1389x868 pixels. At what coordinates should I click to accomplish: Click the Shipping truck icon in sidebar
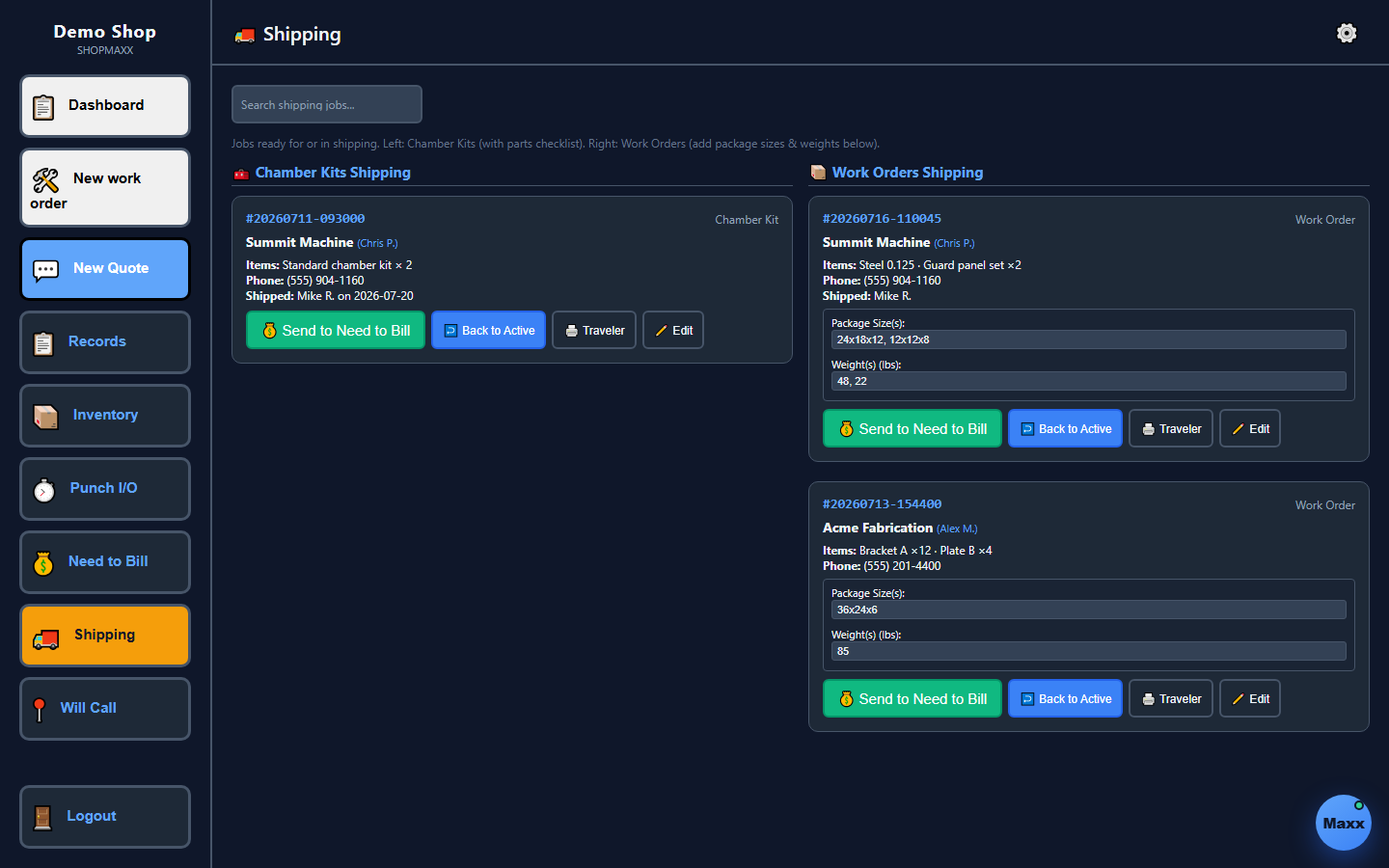tap(46, 638)
